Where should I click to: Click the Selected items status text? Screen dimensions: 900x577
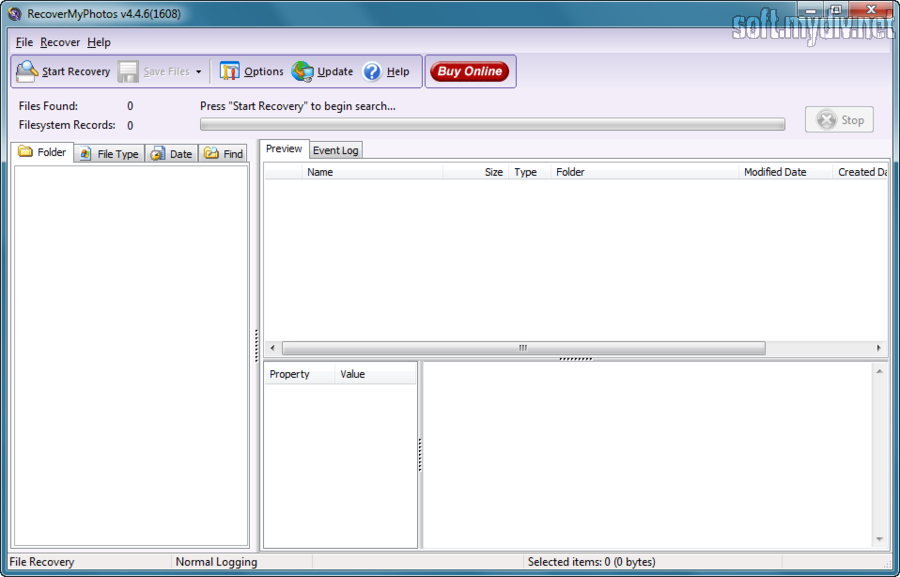591,562
